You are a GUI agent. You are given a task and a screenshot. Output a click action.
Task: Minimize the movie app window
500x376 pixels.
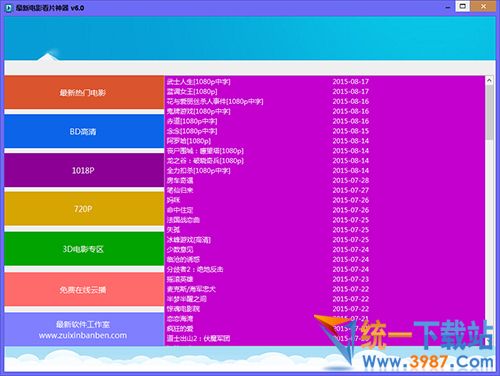tap(448, 7)
